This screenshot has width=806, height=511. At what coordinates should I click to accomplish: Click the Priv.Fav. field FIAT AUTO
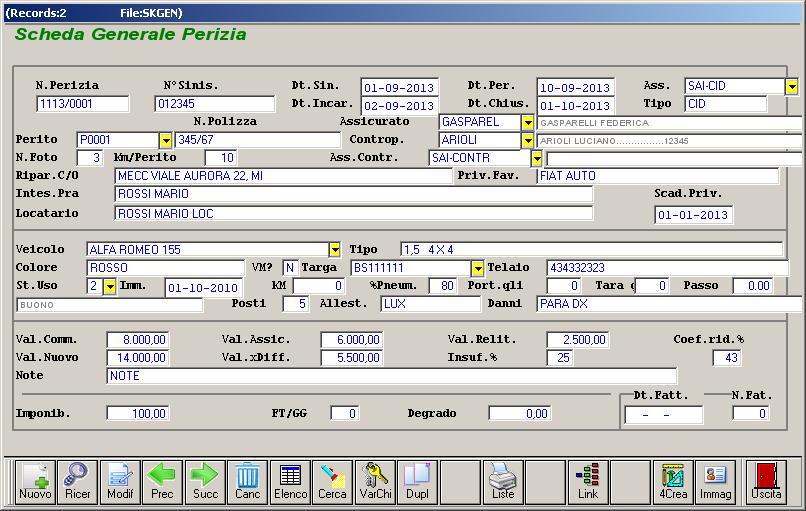pyautogui.click(x=657, y=176)
